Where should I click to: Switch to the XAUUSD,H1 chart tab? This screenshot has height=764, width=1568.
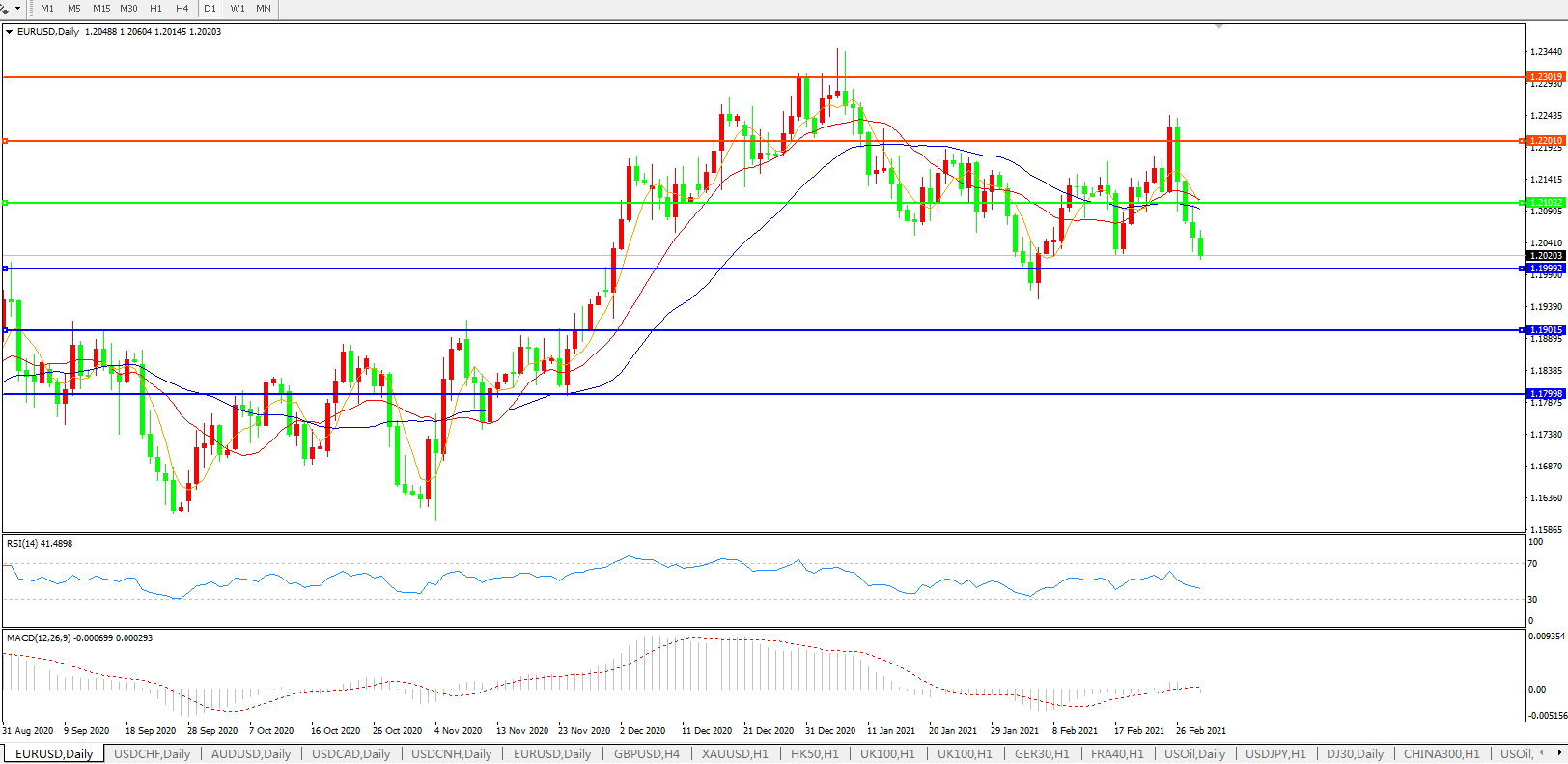point(735,753)
